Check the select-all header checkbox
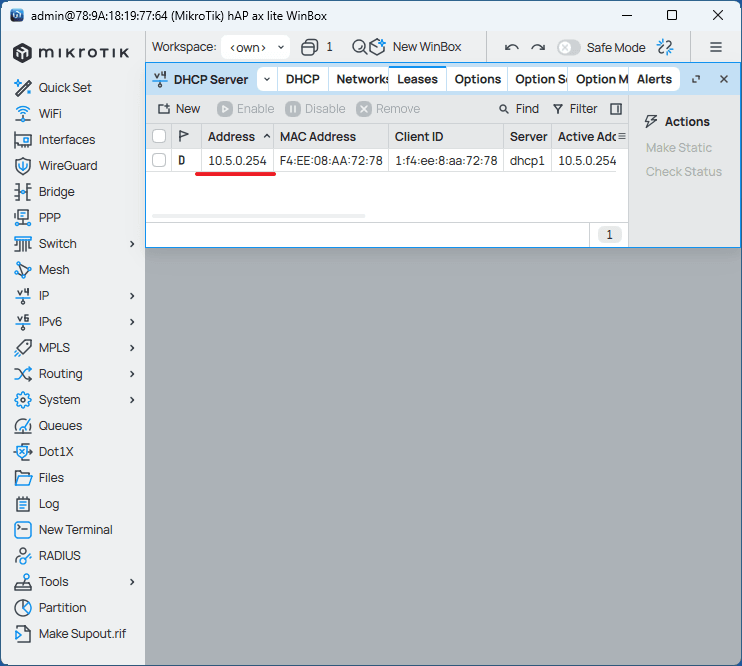 click(159, 137)
